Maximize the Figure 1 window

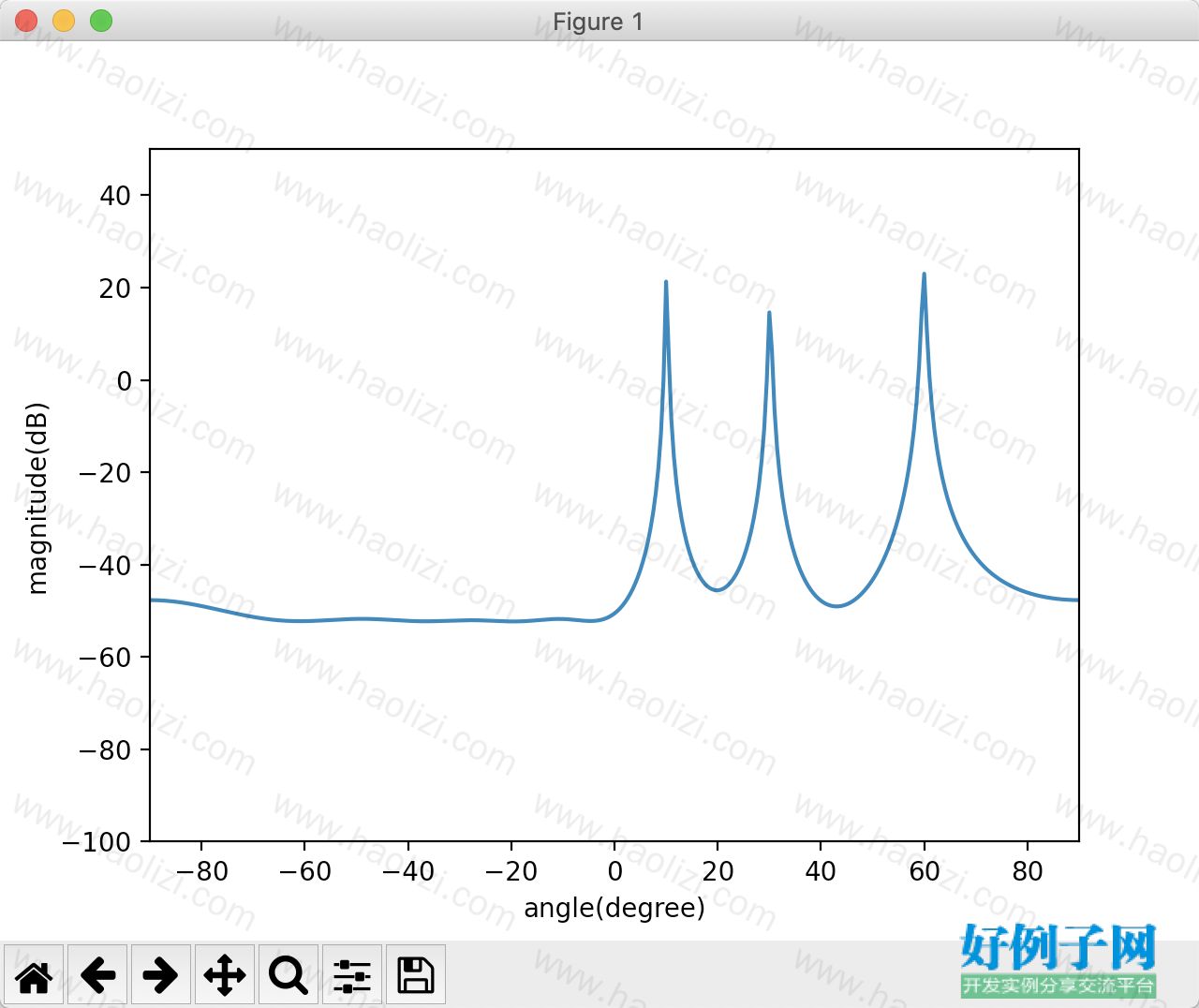(x=101, y=21)
